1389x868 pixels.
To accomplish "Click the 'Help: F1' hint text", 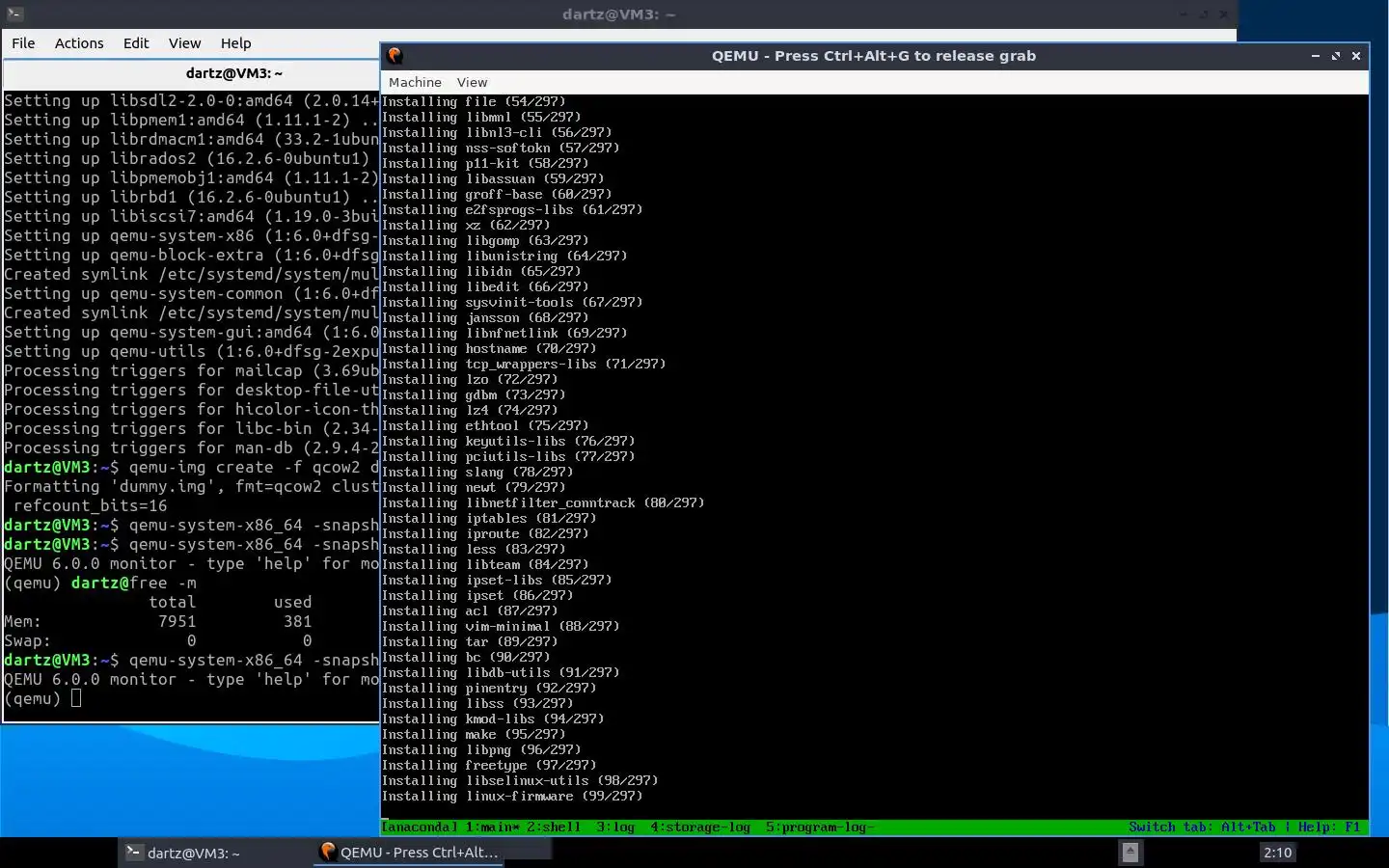I will (x=1329, y=827).
